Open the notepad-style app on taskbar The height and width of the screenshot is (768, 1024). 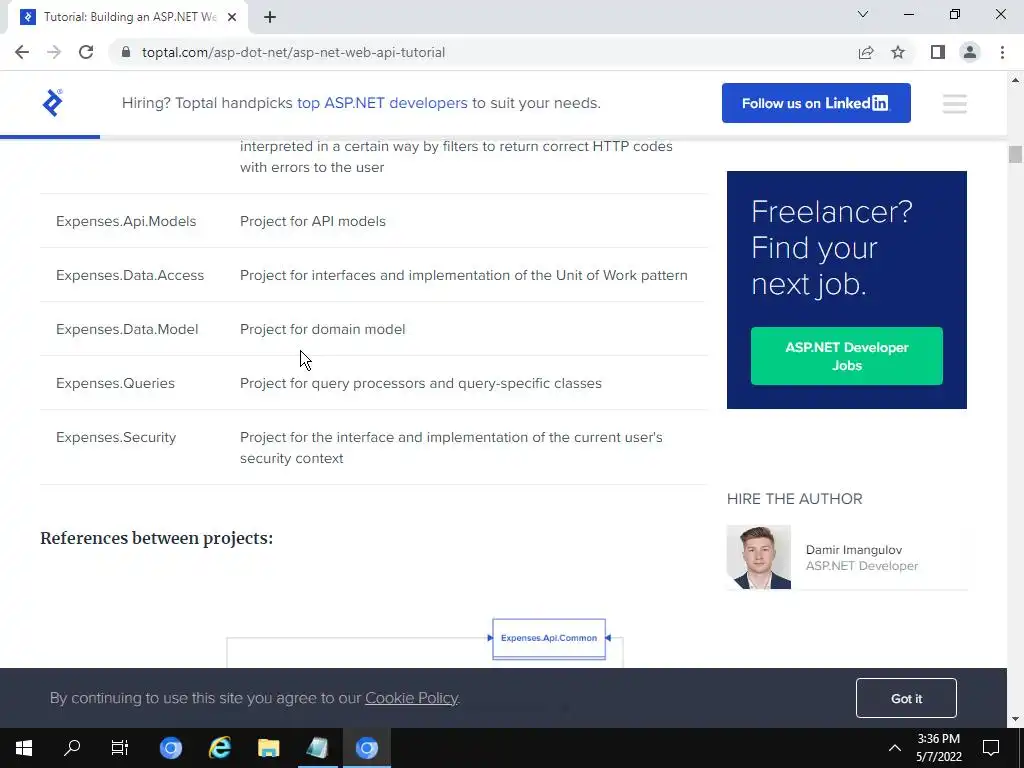(x=317, y=748)
